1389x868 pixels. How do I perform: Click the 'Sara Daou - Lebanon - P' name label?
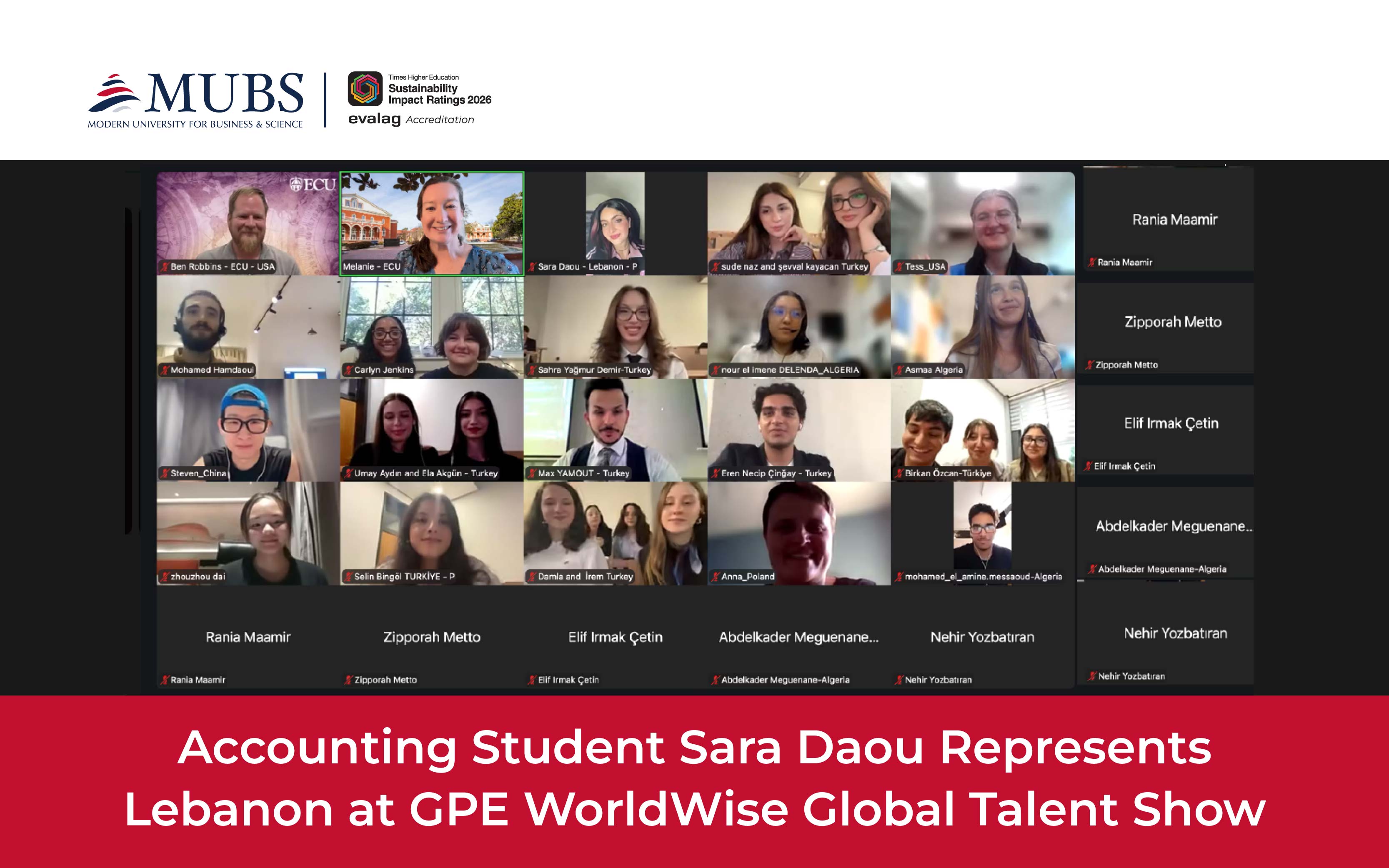coord(588,266)
